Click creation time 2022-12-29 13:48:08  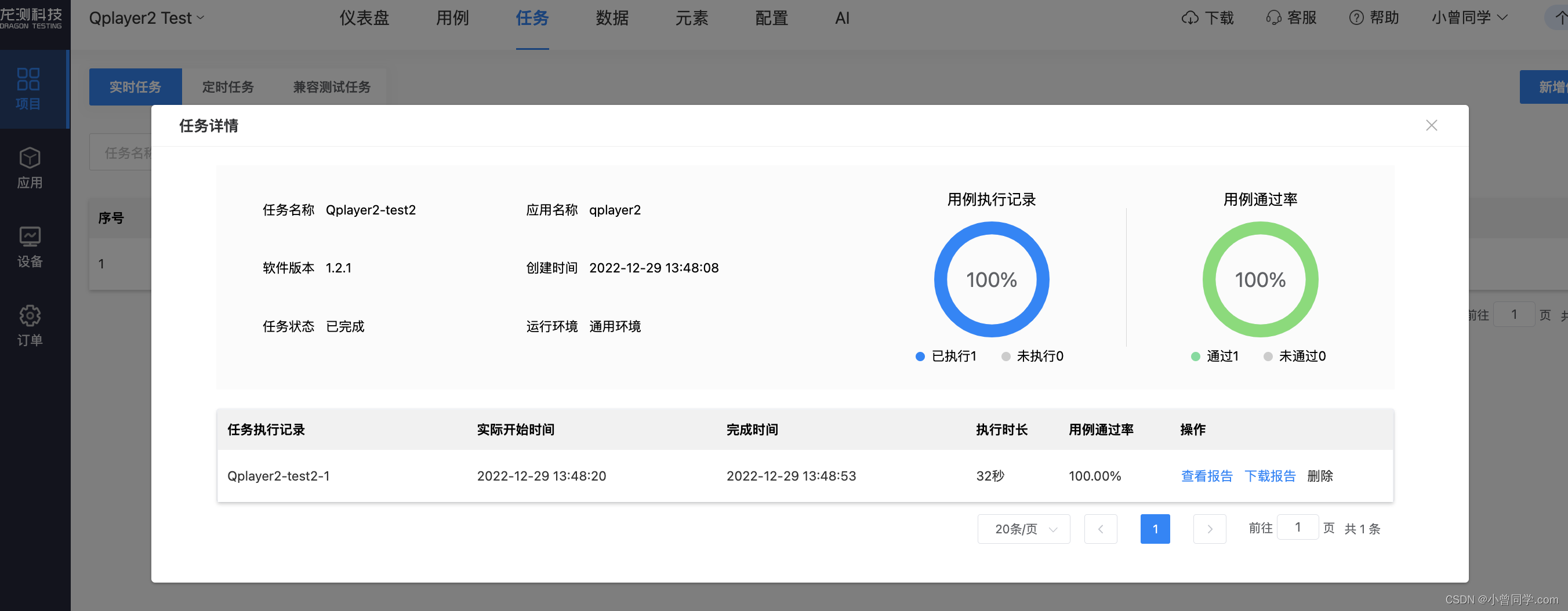pyautogui.click(x=654, y=268)
